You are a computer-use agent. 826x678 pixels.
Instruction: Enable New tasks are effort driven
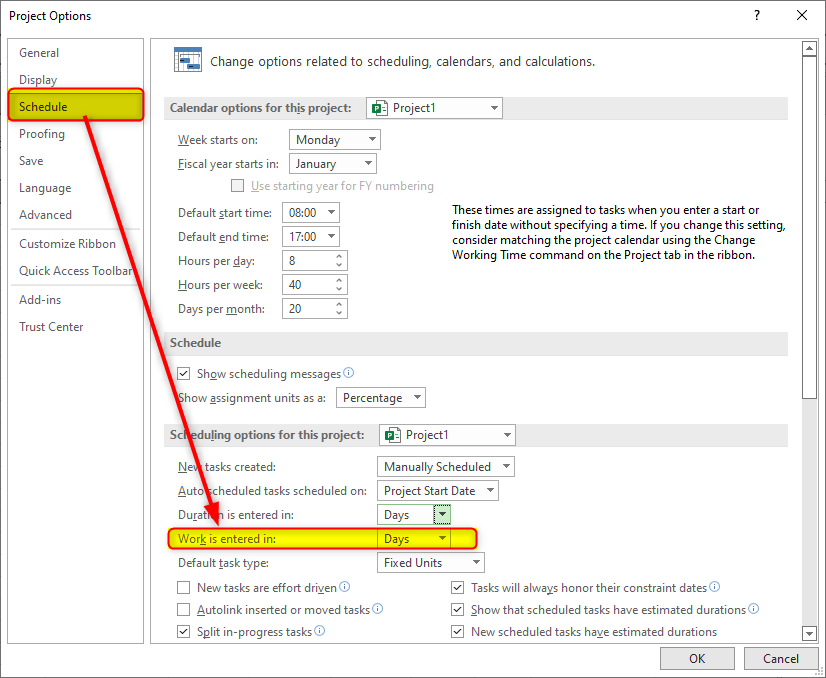point(183,588)
